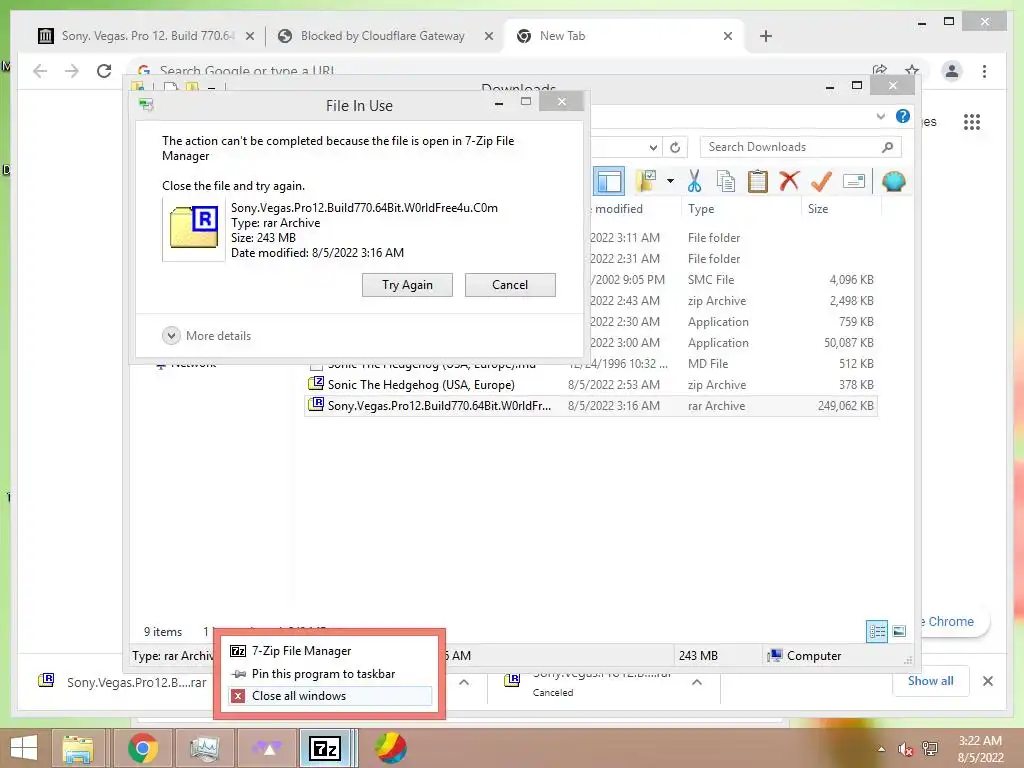This screenshot has height=768, width=1024.
Task: Open File Explorer from the taskbar
Action: (78, 748)
